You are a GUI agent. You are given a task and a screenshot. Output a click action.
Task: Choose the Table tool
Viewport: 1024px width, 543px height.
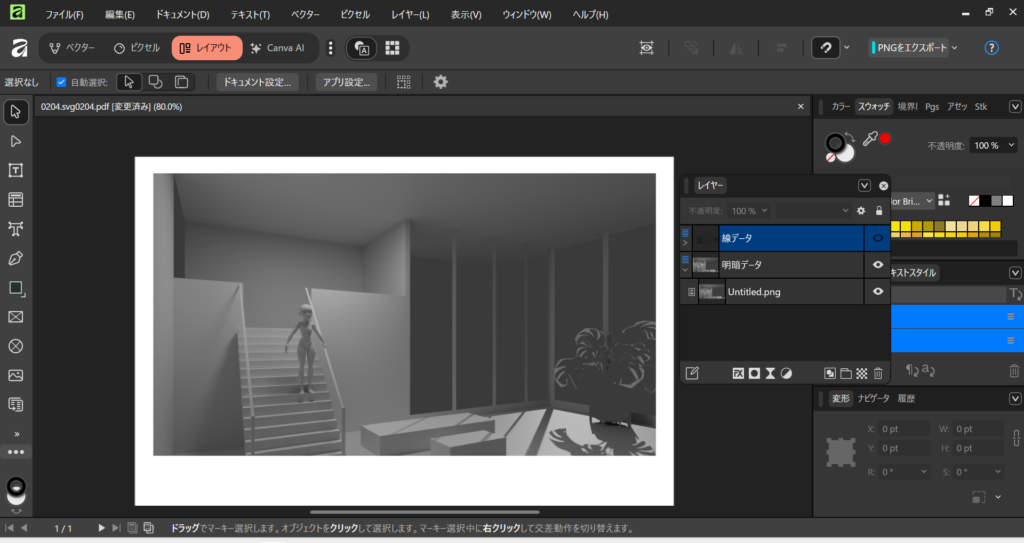tap(16, 200)
